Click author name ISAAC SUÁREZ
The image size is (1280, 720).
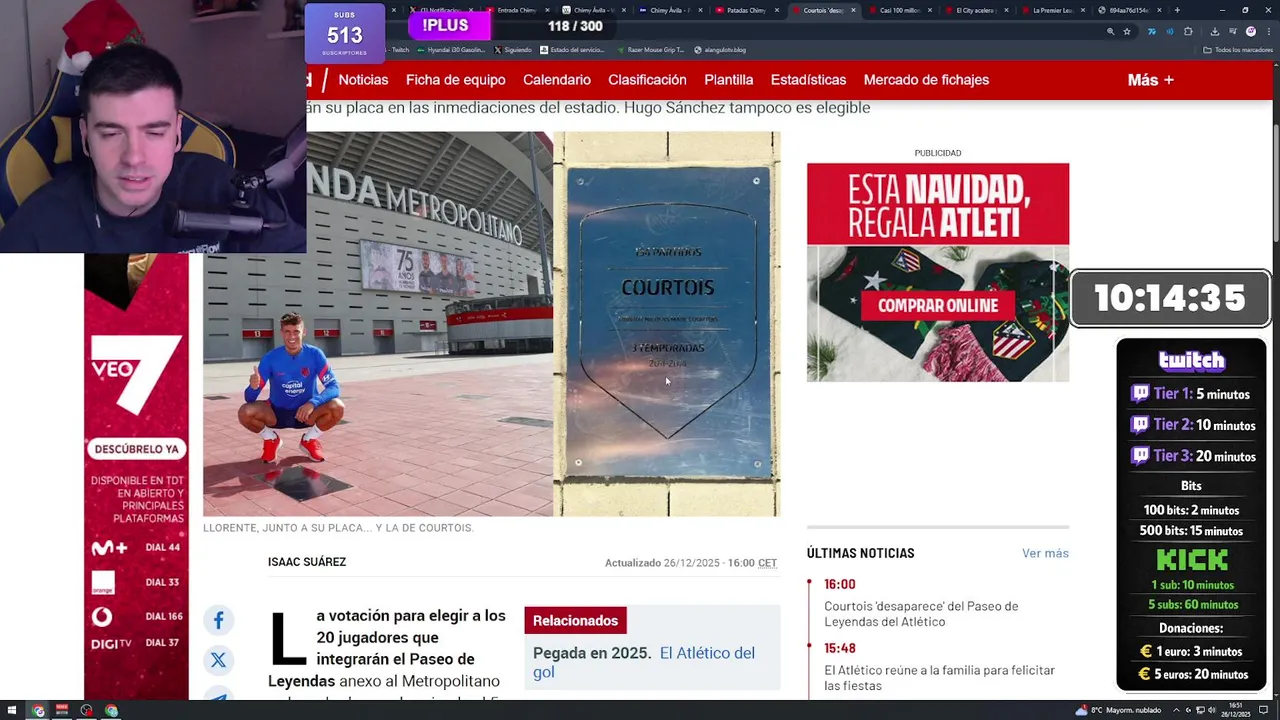(307, 562)
